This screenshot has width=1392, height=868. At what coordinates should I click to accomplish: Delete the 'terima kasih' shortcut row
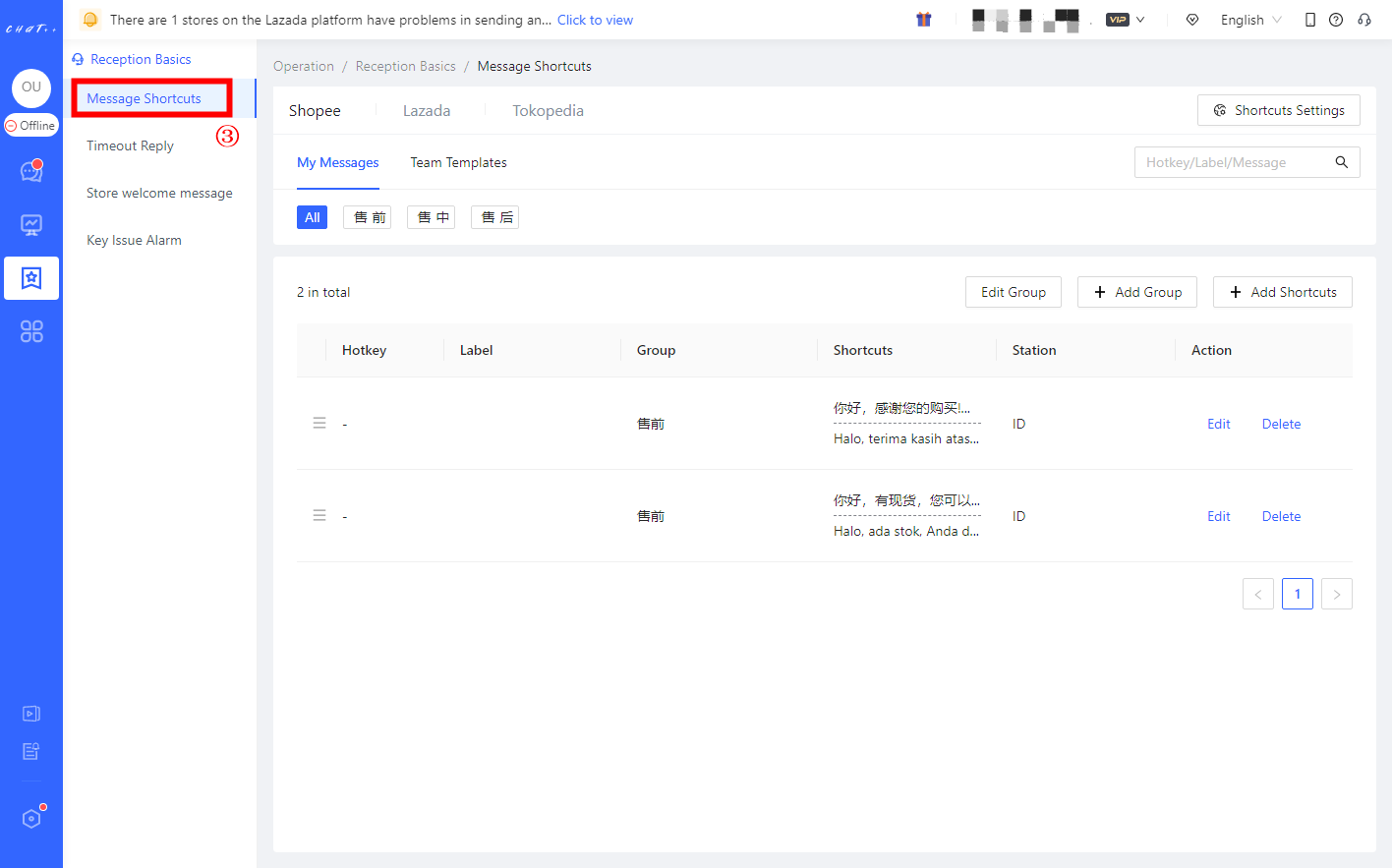click(1281, 424)
